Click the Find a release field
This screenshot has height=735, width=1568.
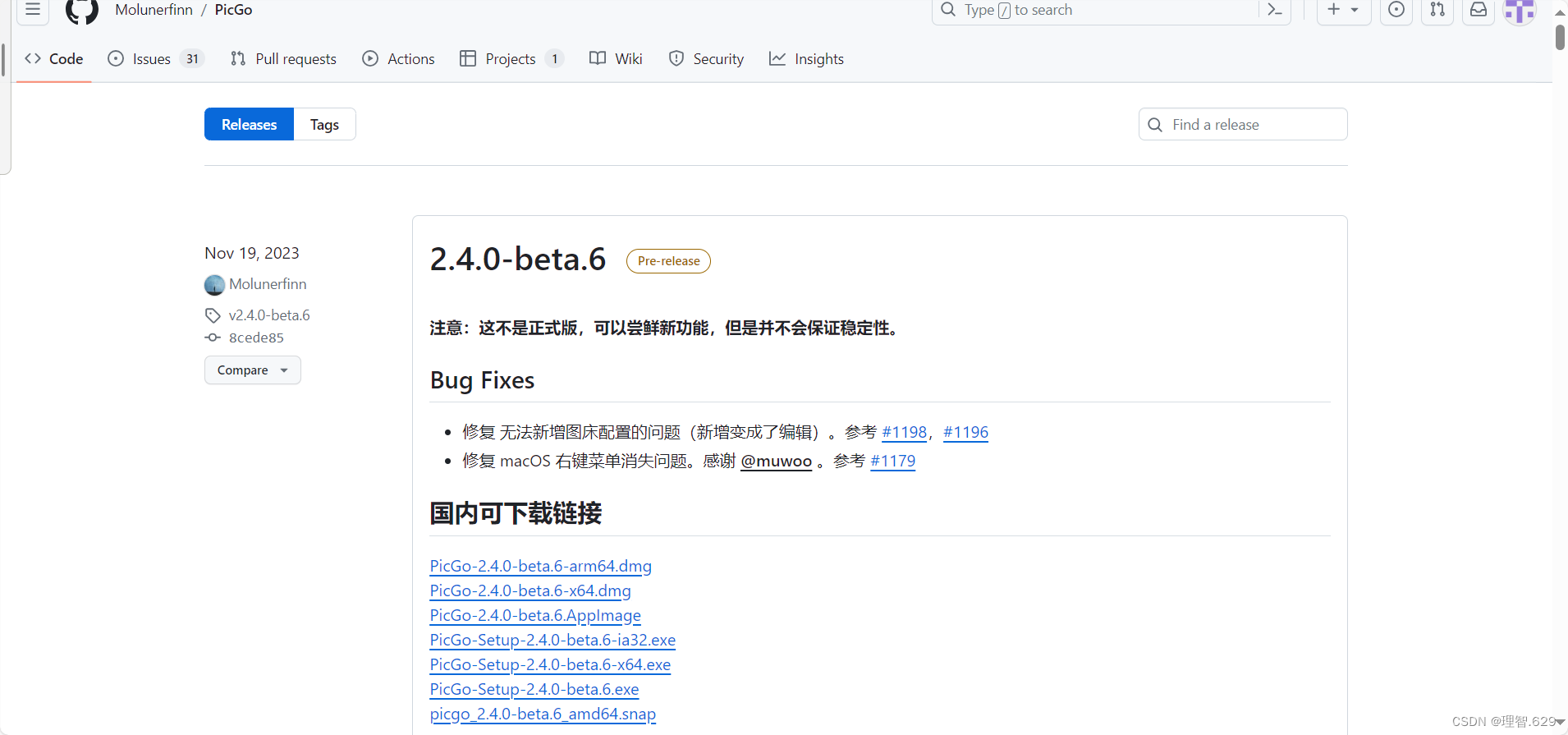pyautogui.click(x=1243, y=124)
